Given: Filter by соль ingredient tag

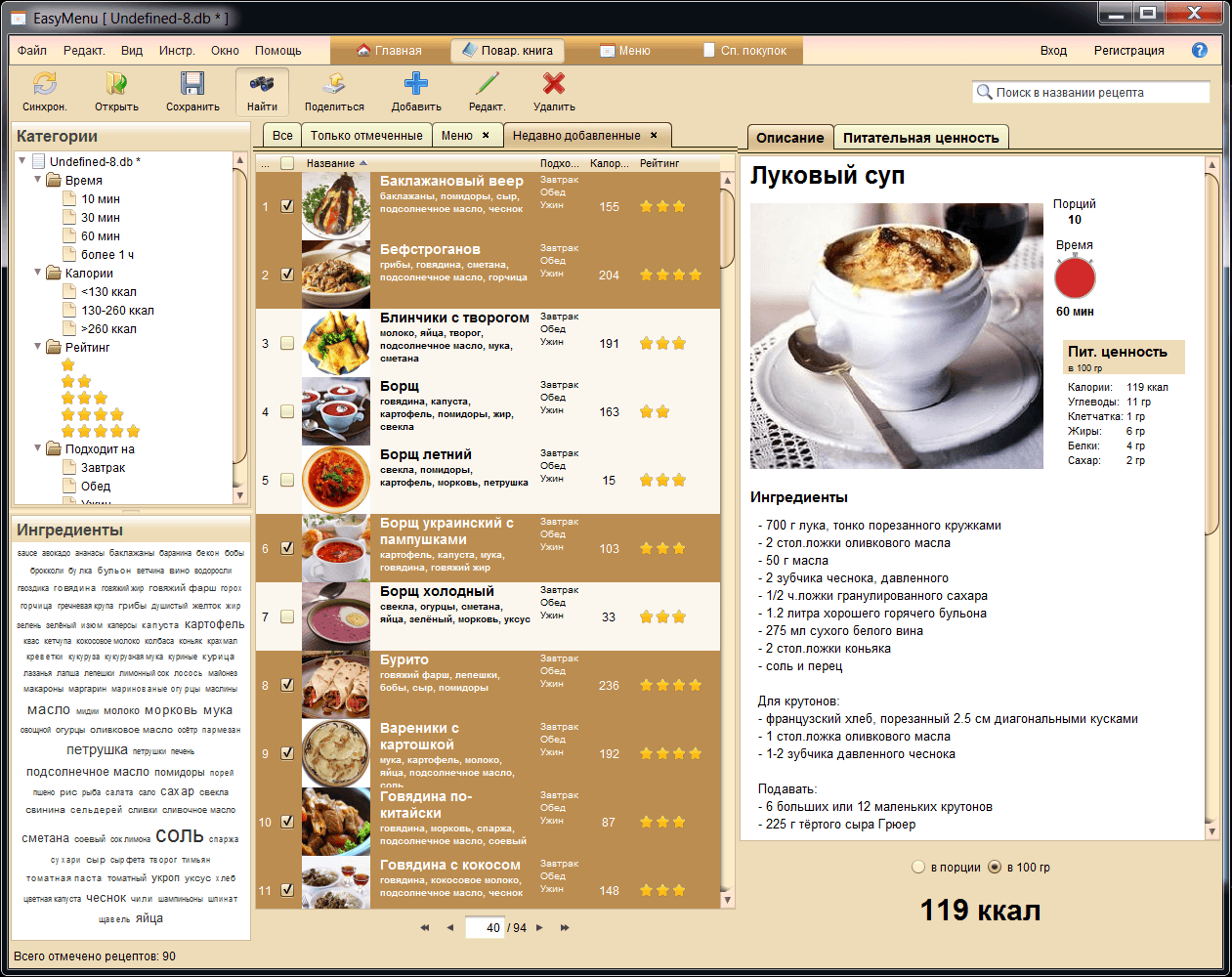Looking at the screenshot, I should 180,836.
